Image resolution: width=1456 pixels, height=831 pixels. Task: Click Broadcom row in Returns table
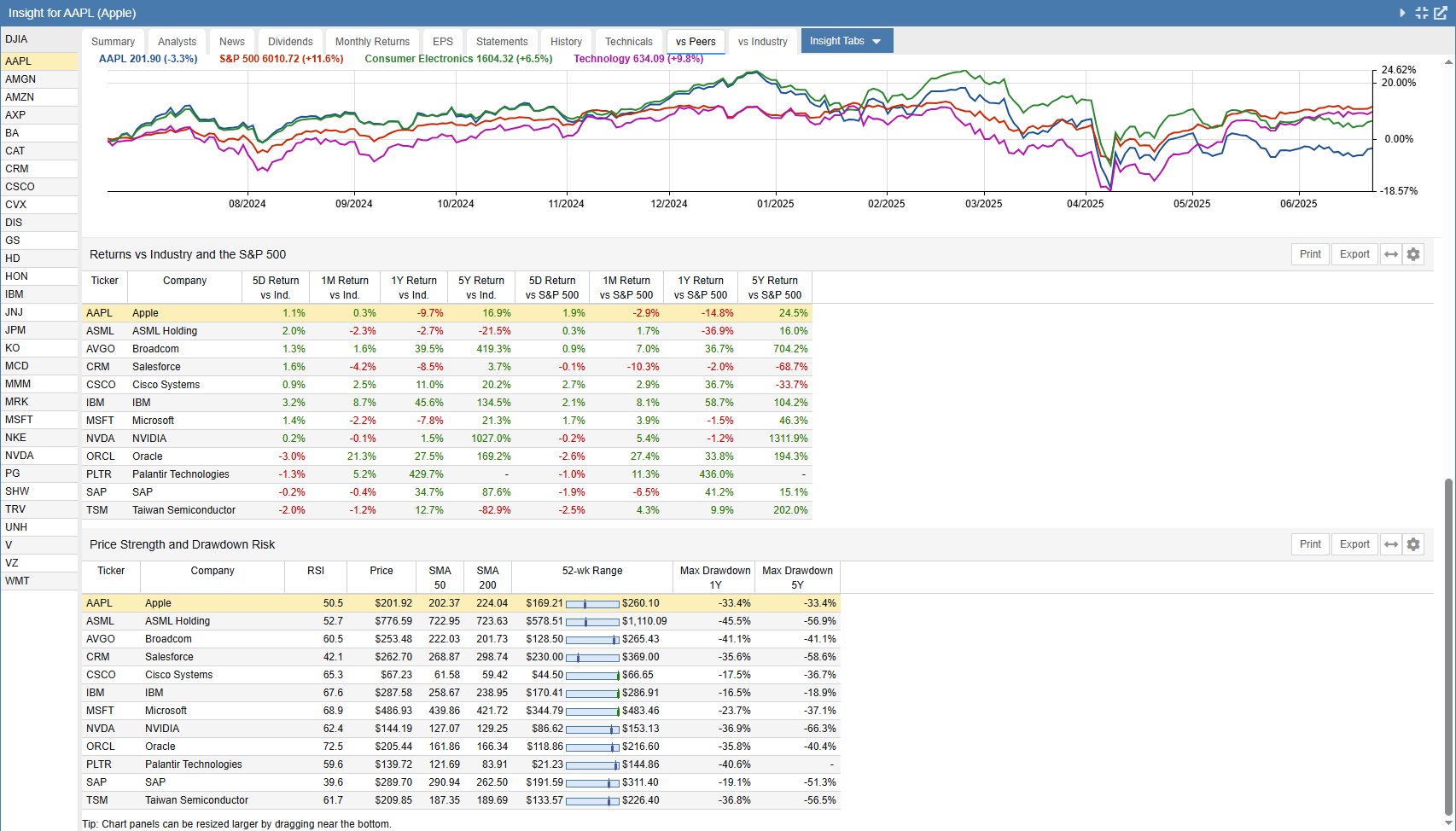coord(446,349)
